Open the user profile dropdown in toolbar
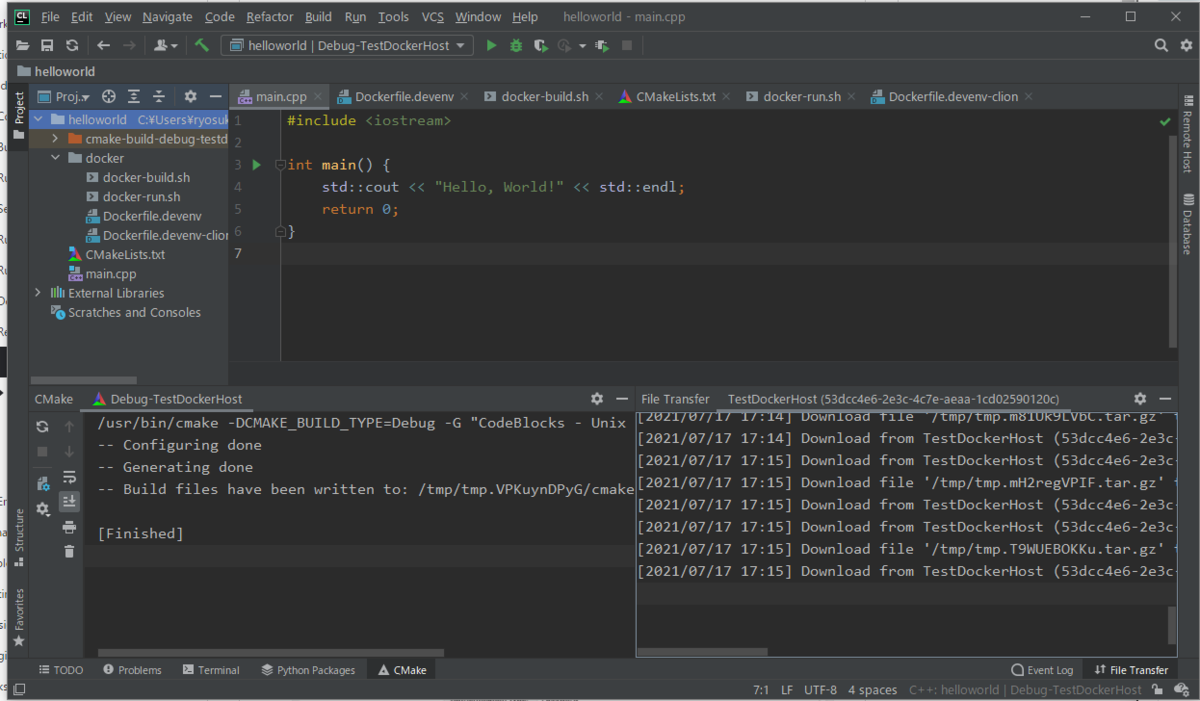 pyautogui.click(x=166, y=45)
